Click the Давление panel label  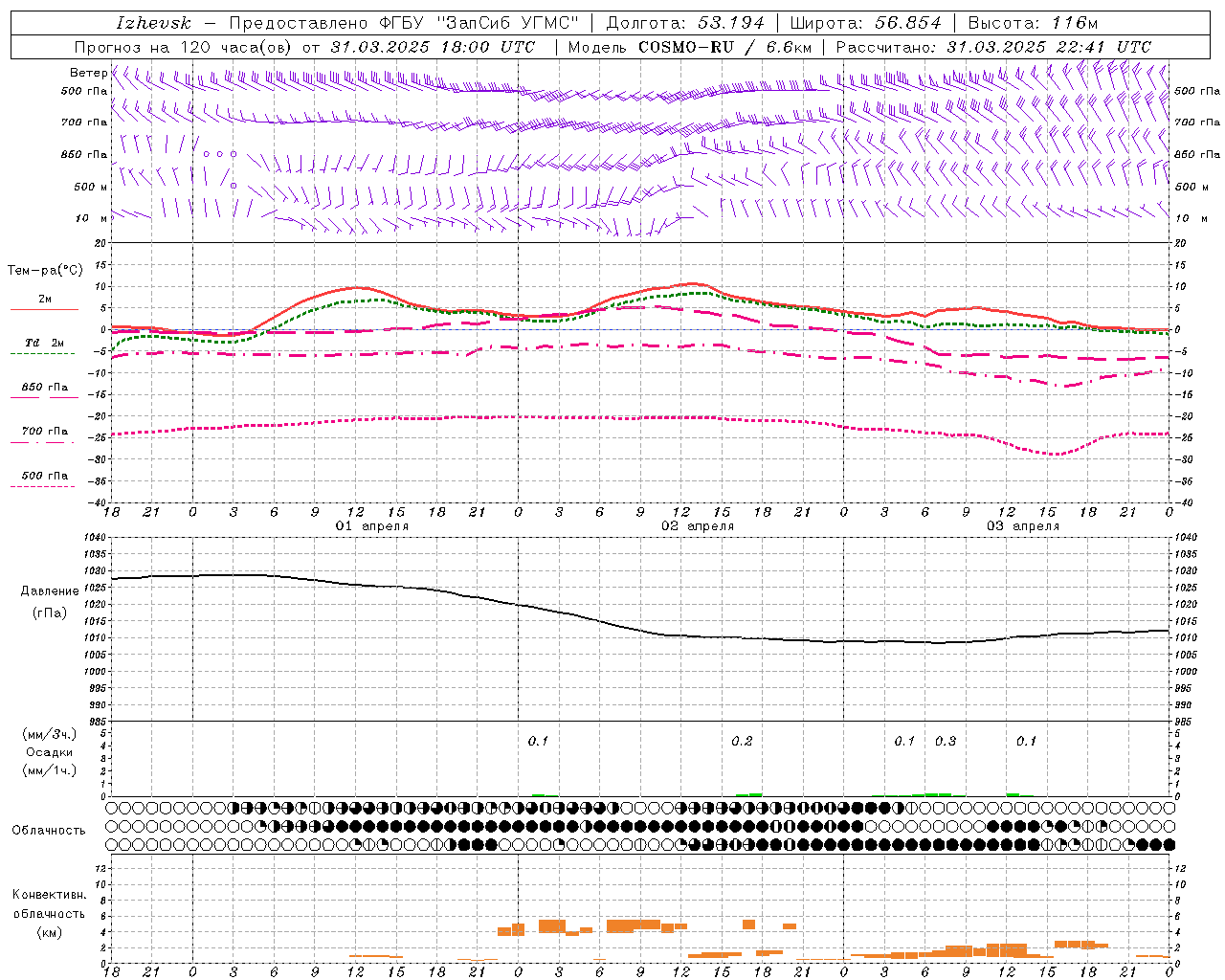(50, 591)
